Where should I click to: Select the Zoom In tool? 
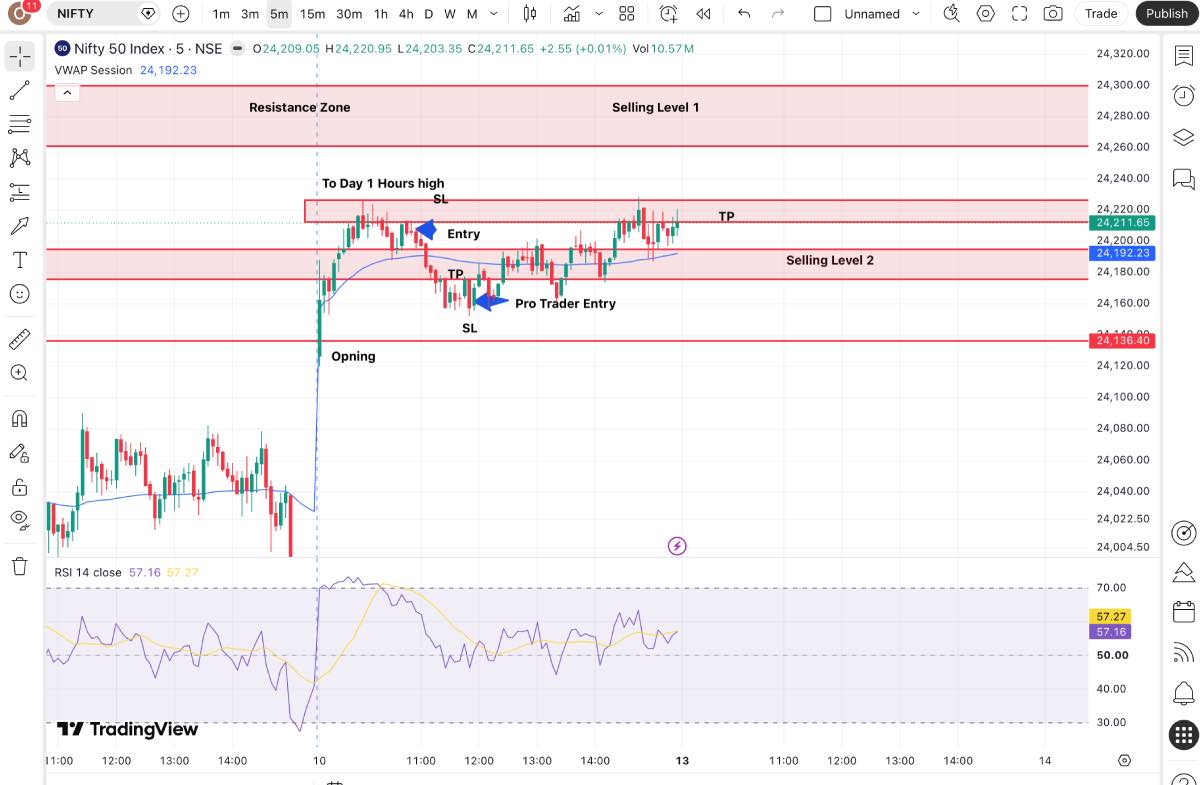(20, 373)
